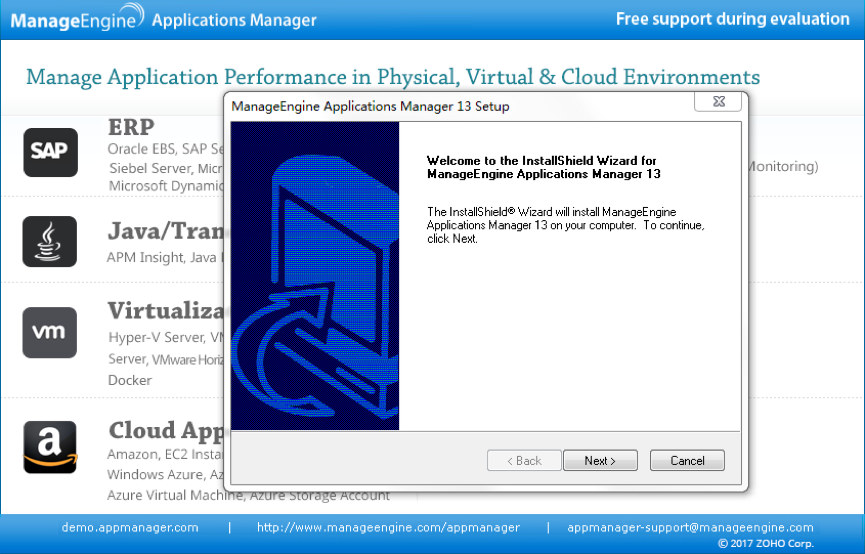
Task: Click the Amazon logo icon
Action: pyautogui.click(x=50, y=447)
